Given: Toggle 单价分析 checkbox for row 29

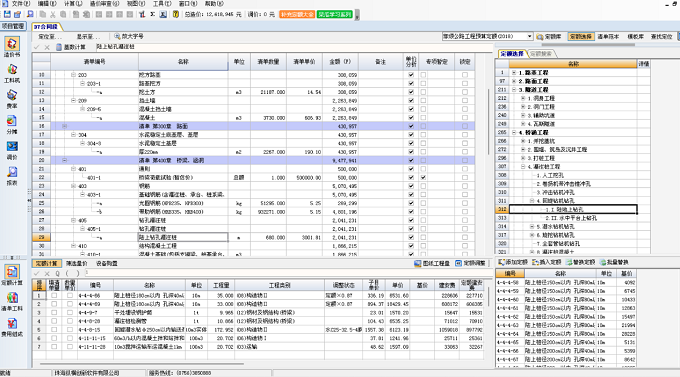Looking at the screenshot, I should [x=411, y=237].
